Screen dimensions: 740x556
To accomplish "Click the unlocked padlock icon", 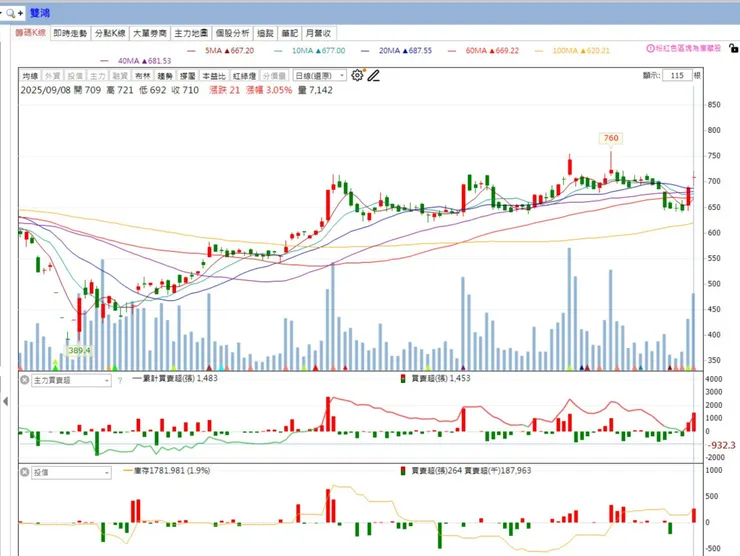I will click(x=733, y=48).
